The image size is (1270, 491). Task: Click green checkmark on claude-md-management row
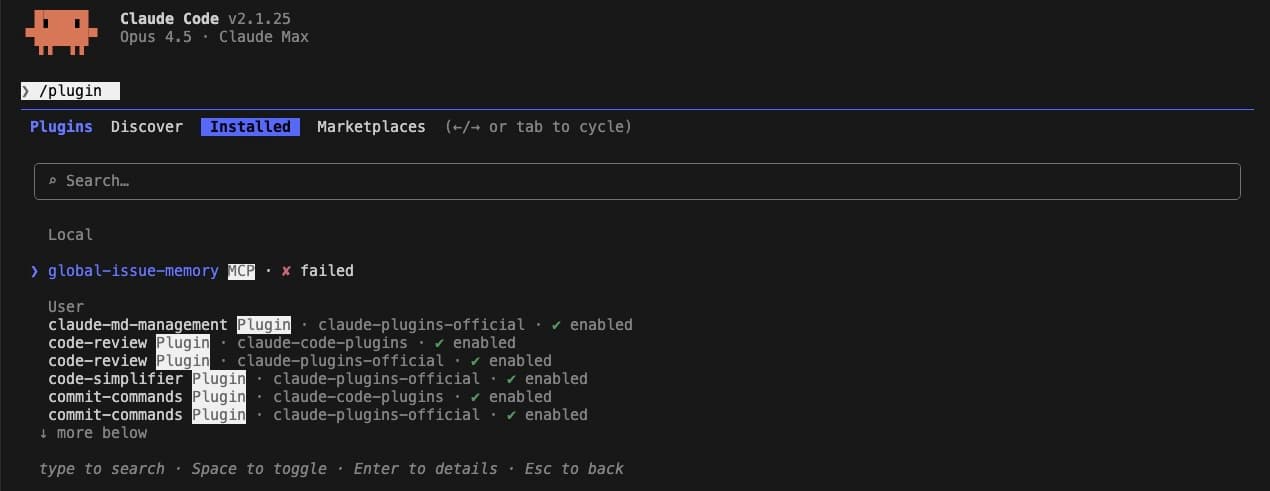[556, 325]
